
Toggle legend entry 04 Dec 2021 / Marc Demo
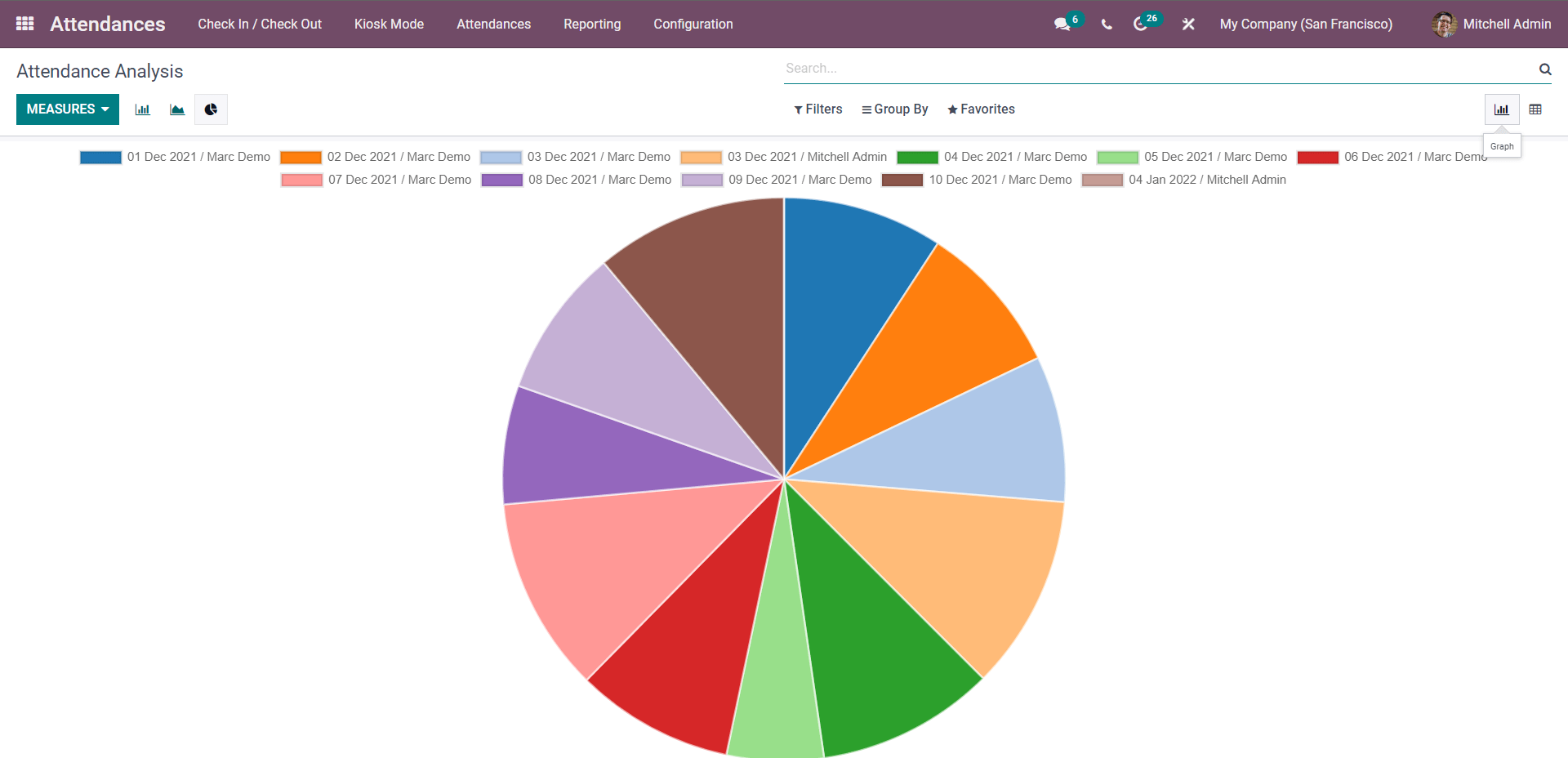(x=991, y=157)
